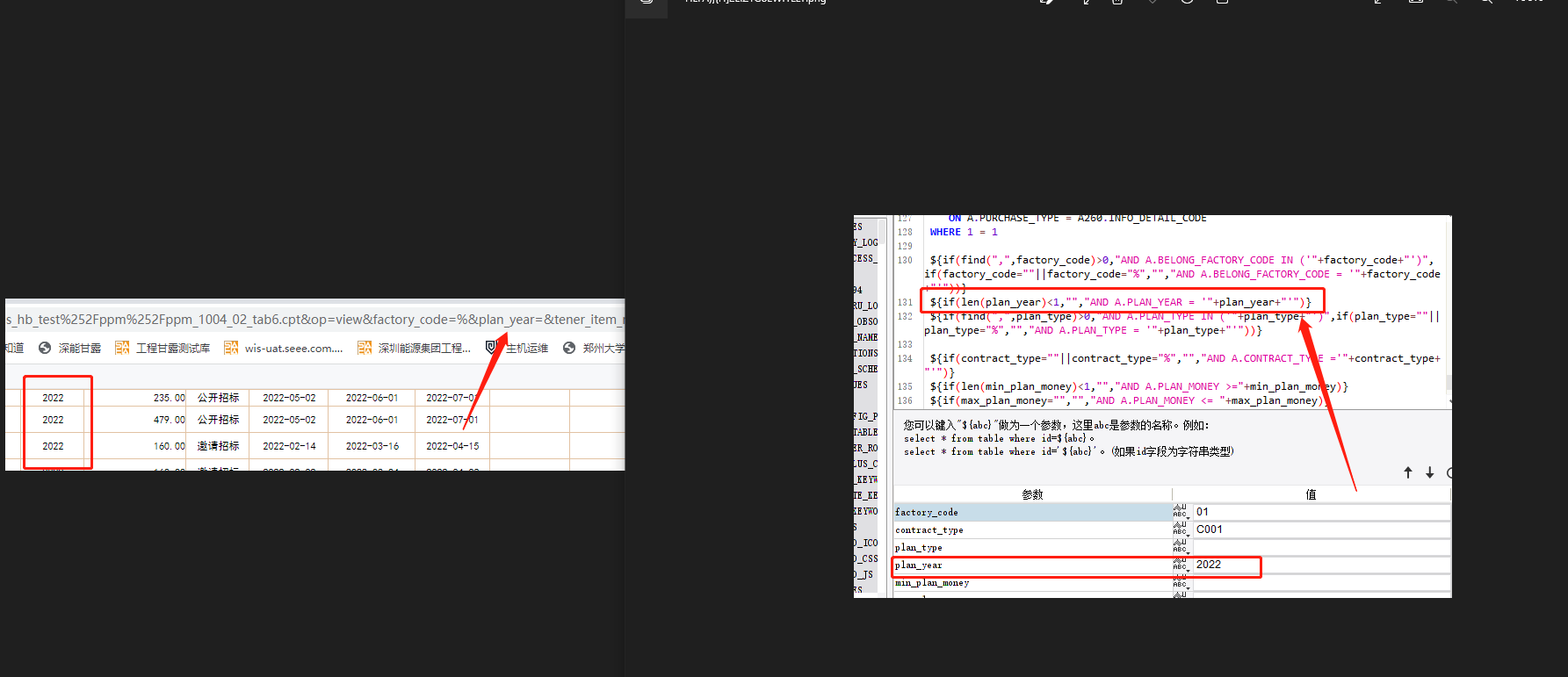Click the min_plan_money condition on line 135
Screen dimensions: 1568x677
coord(1138,386)
